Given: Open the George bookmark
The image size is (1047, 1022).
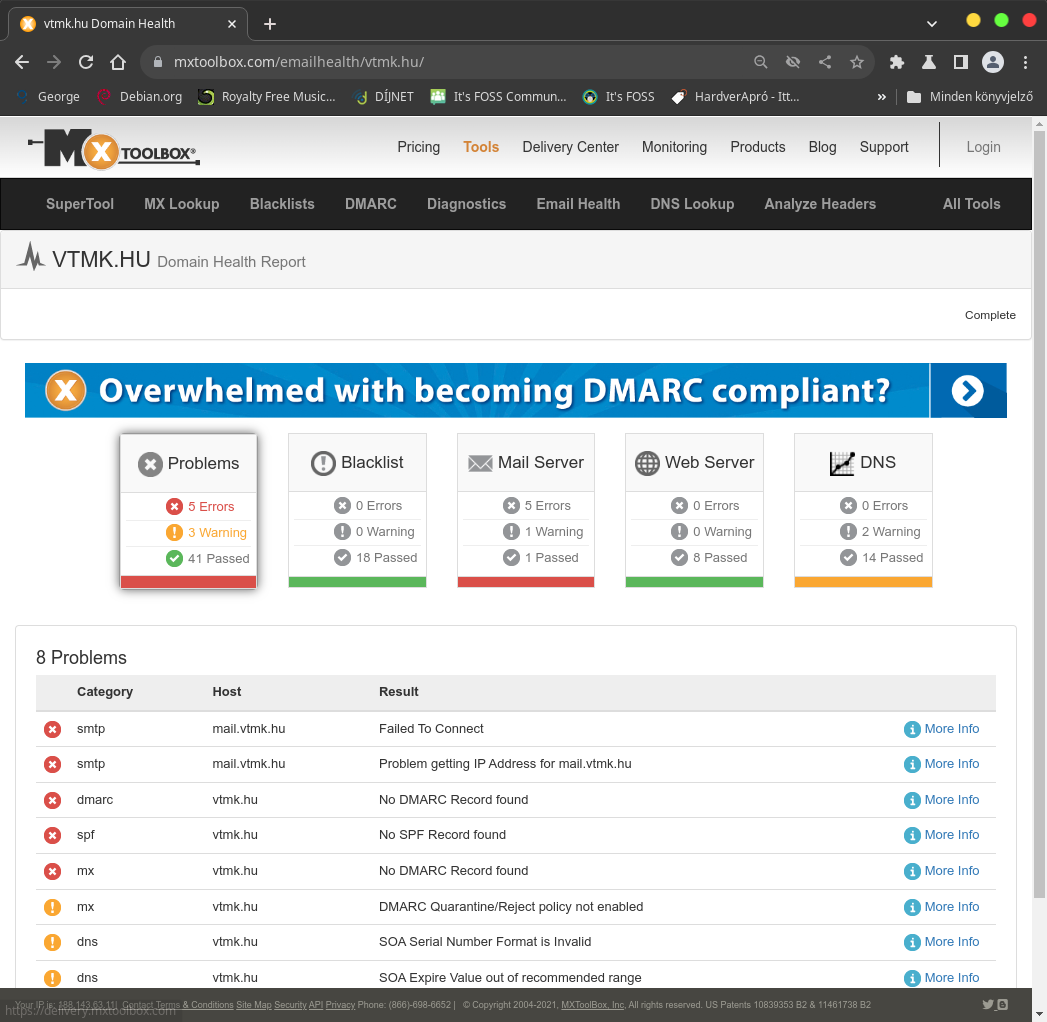Looking at the screenshot, I should (x=48, y=97).
